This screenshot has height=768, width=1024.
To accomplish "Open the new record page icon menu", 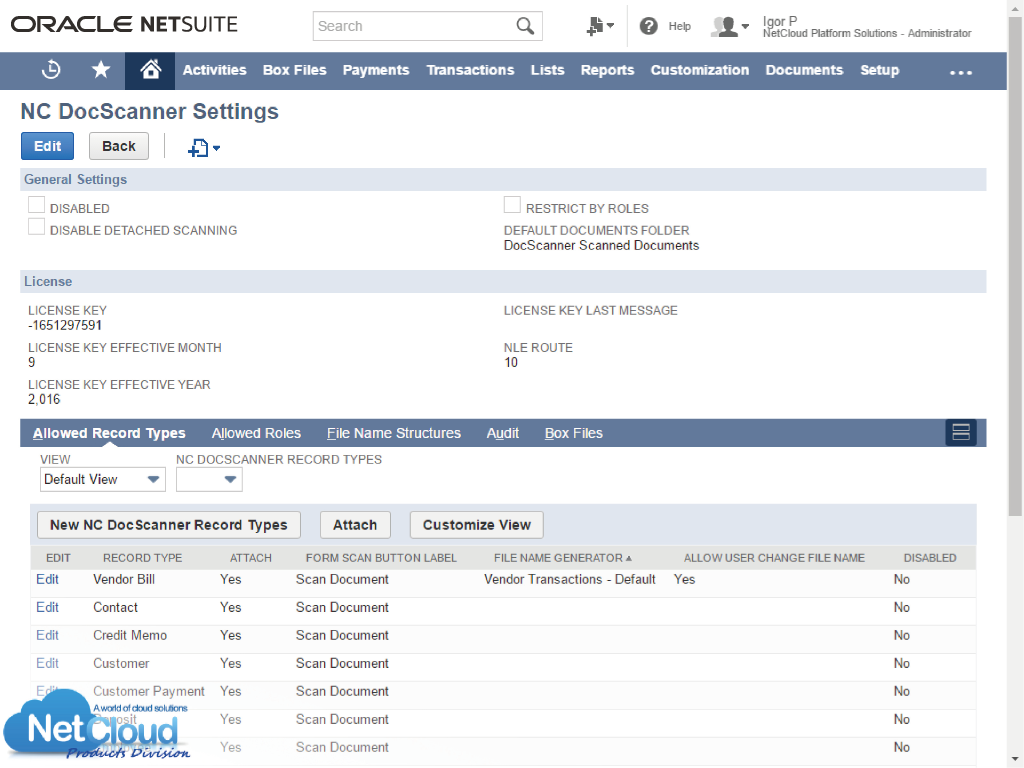I will point(204,148).
